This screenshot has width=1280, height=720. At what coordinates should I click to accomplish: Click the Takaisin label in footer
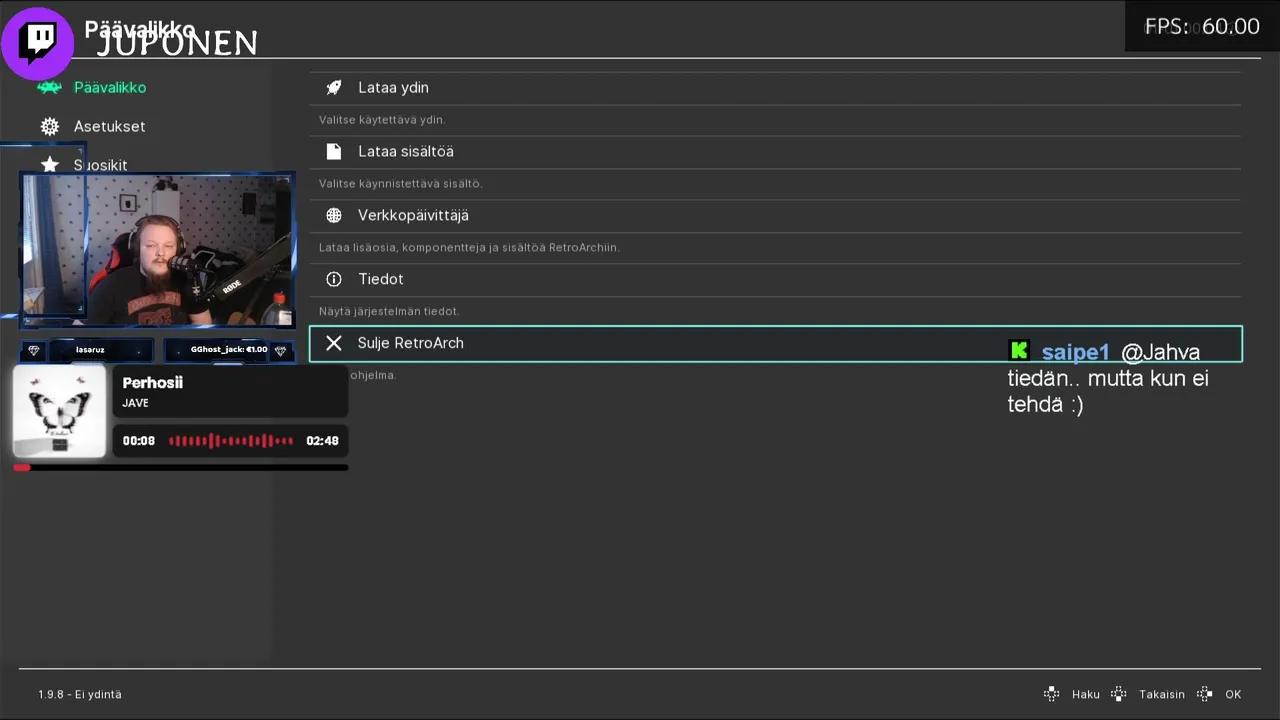point(1161,694)
